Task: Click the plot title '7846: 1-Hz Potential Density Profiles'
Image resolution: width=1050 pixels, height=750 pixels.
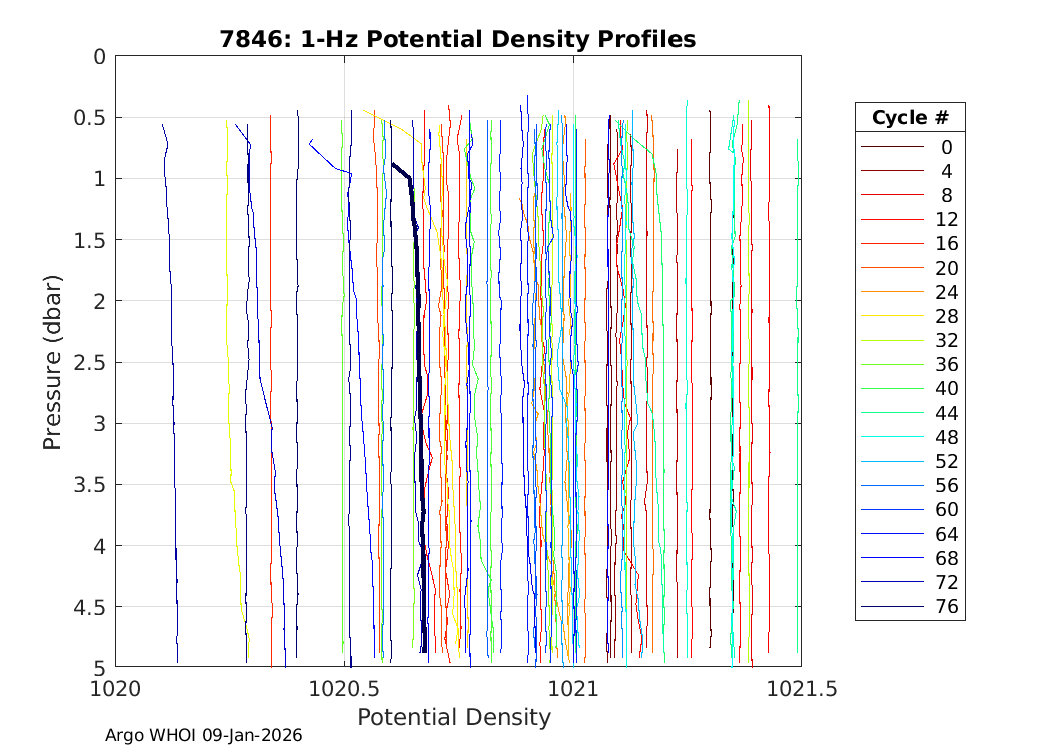Action: [x=457, y=39]
